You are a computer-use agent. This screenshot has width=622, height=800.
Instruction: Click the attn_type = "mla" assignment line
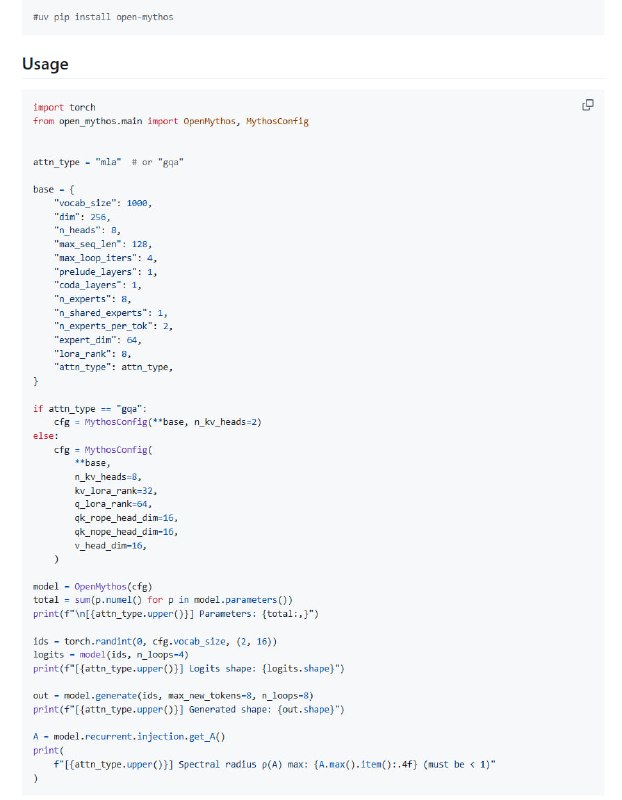(x=108, y=161)
